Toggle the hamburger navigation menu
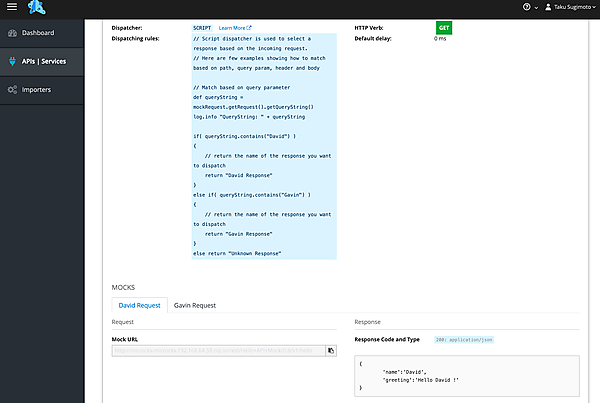Screen dimensions: 600x403 tap(12, 8)
